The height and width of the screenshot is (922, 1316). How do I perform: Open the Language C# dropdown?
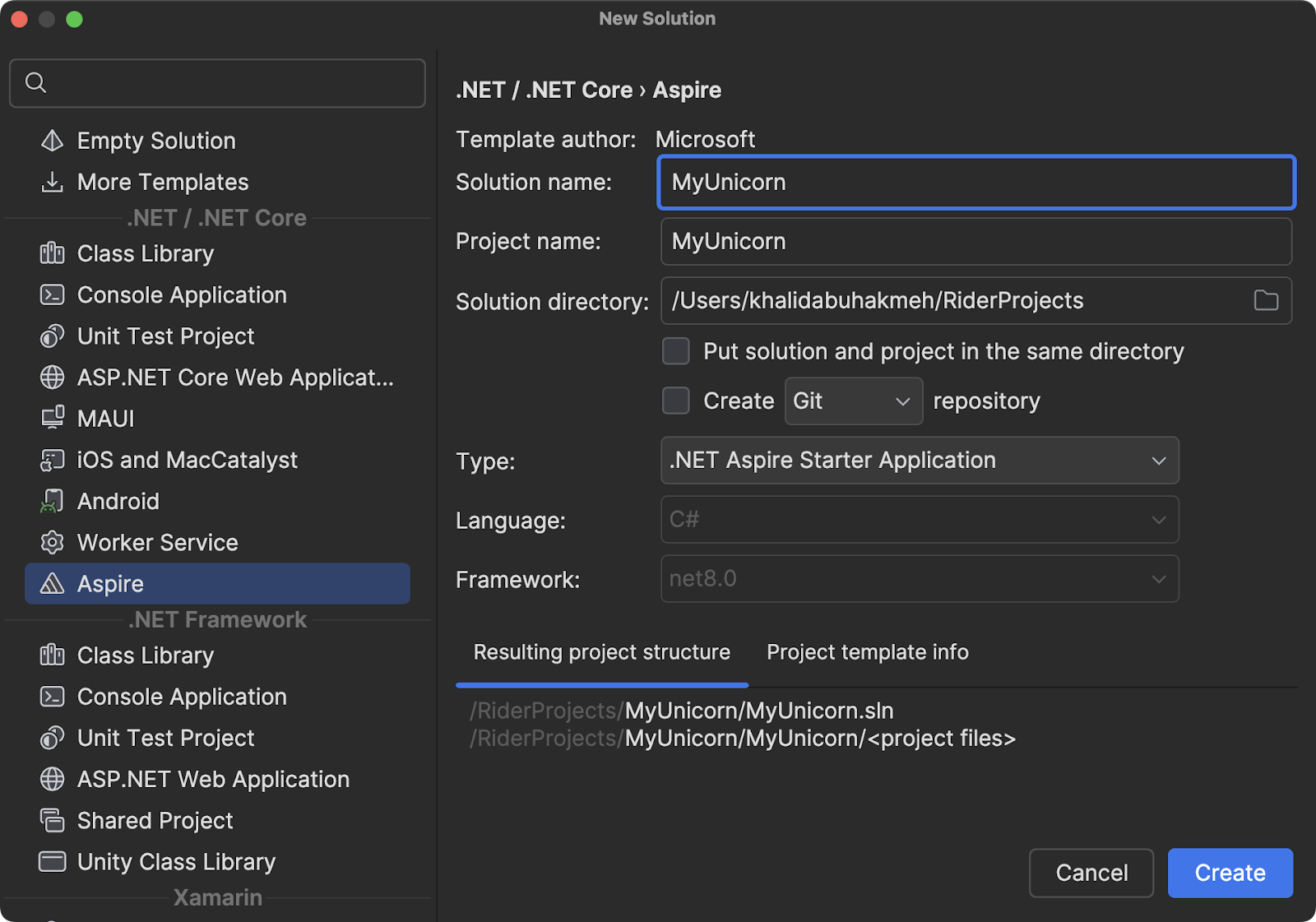pos(920,519)
